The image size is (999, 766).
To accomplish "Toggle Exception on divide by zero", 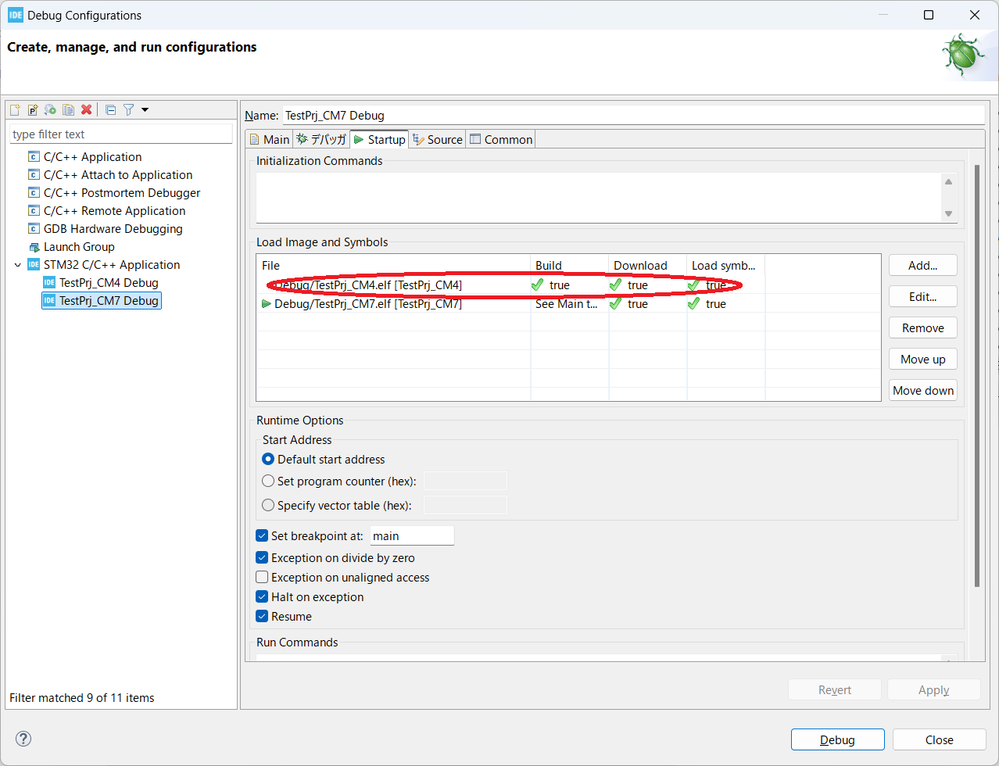I will coord(262,558).
